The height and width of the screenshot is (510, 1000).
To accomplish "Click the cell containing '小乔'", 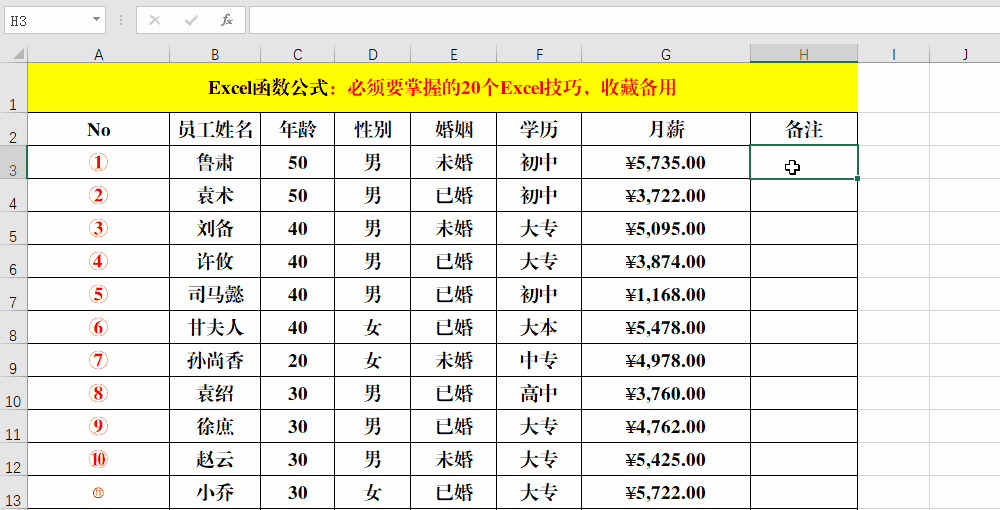I will pyautogui.click(x=215, y=493).
